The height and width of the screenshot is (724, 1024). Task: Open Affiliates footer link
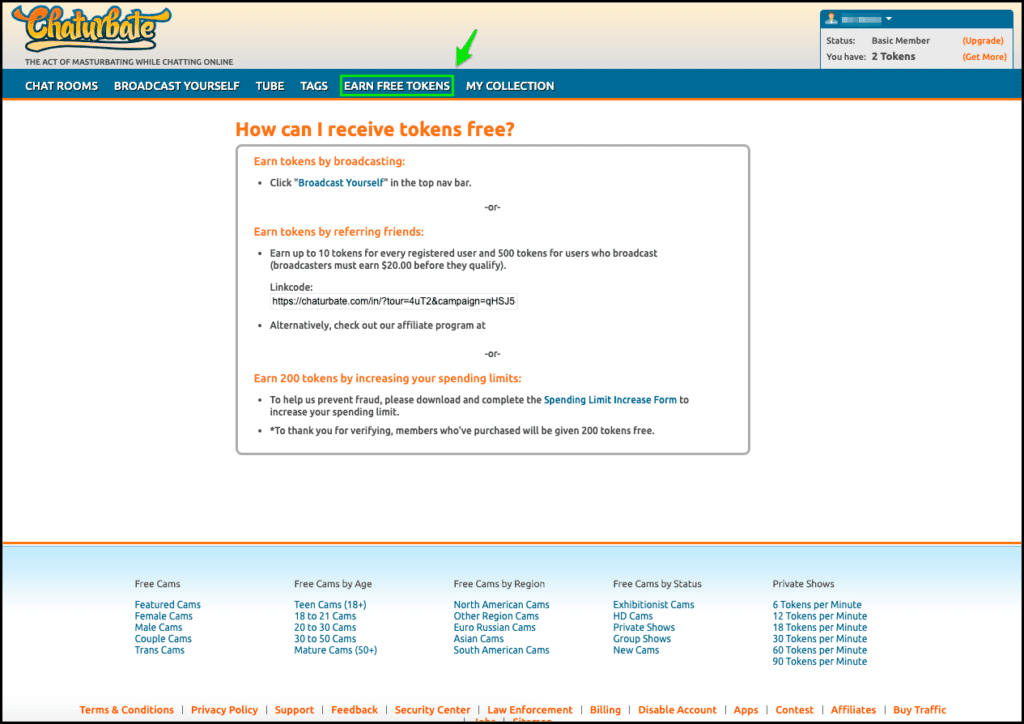pyautogui.click(x=854, y=710)
